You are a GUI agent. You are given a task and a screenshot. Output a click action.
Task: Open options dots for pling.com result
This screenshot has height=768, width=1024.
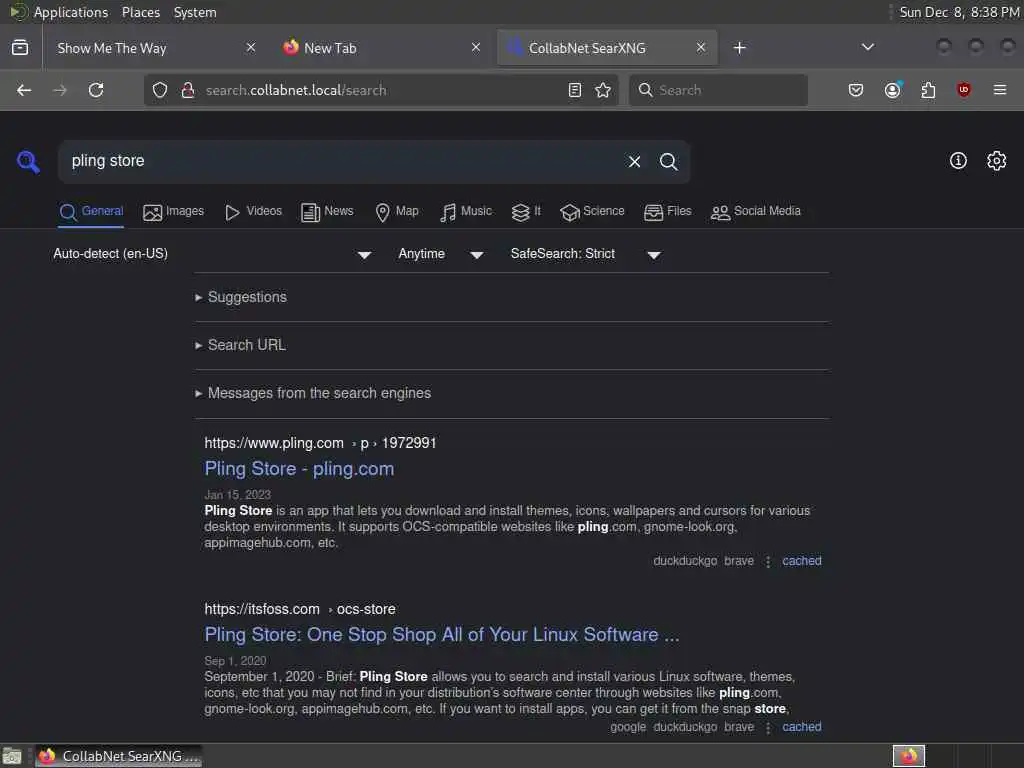point(768,562)
